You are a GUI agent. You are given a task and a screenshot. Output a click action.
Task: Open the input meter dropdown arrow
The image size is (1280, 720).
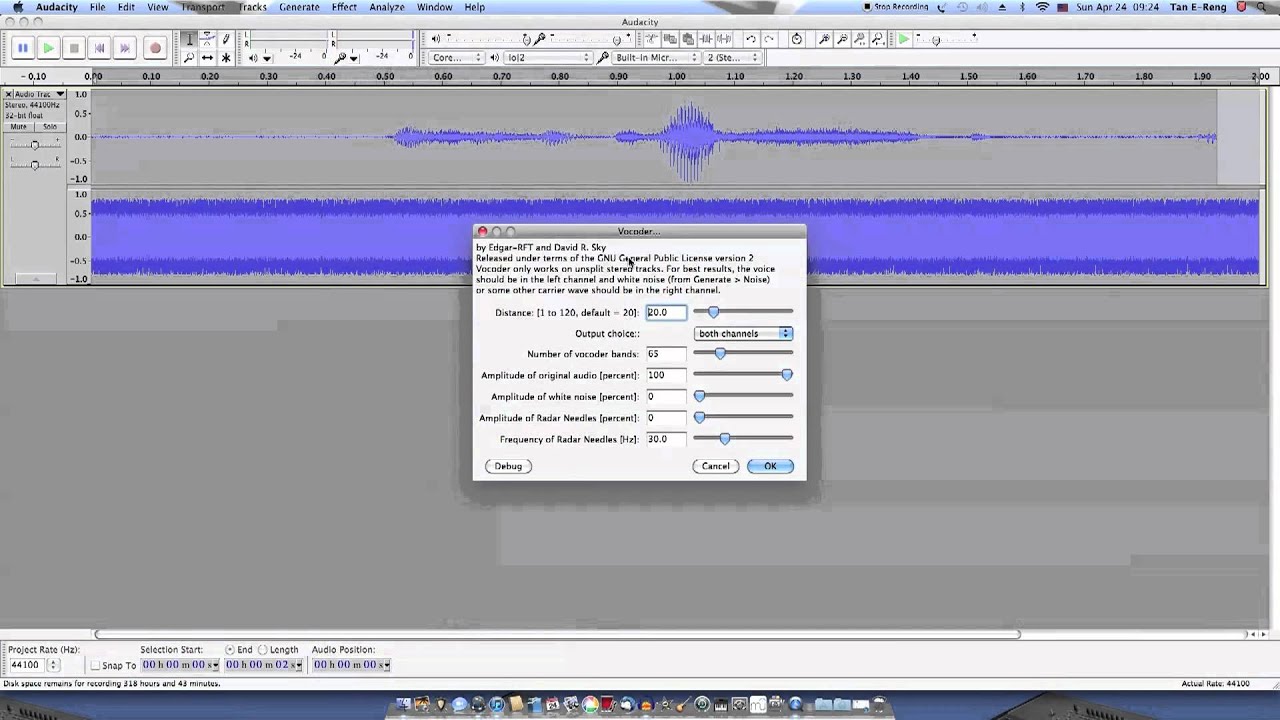click(x=353, y=59)
